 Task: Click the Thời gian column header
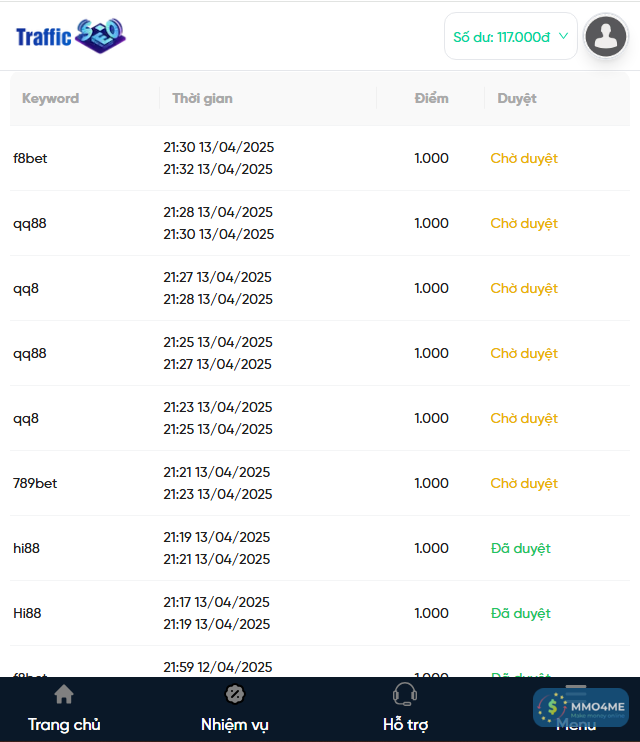point(202,98)
